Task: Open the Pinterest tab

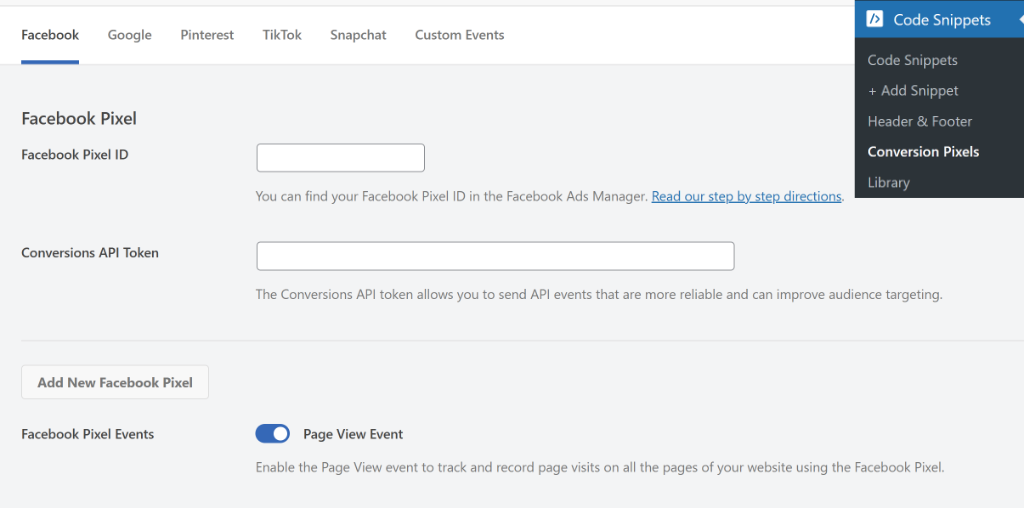Action: (207, 35)
